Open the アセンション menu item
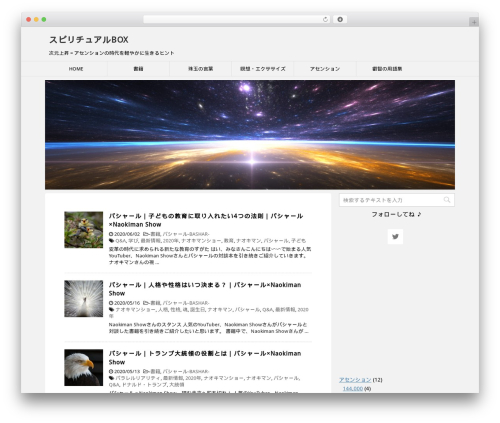Screen dimensions: 500x423 (x=325, y=69)
